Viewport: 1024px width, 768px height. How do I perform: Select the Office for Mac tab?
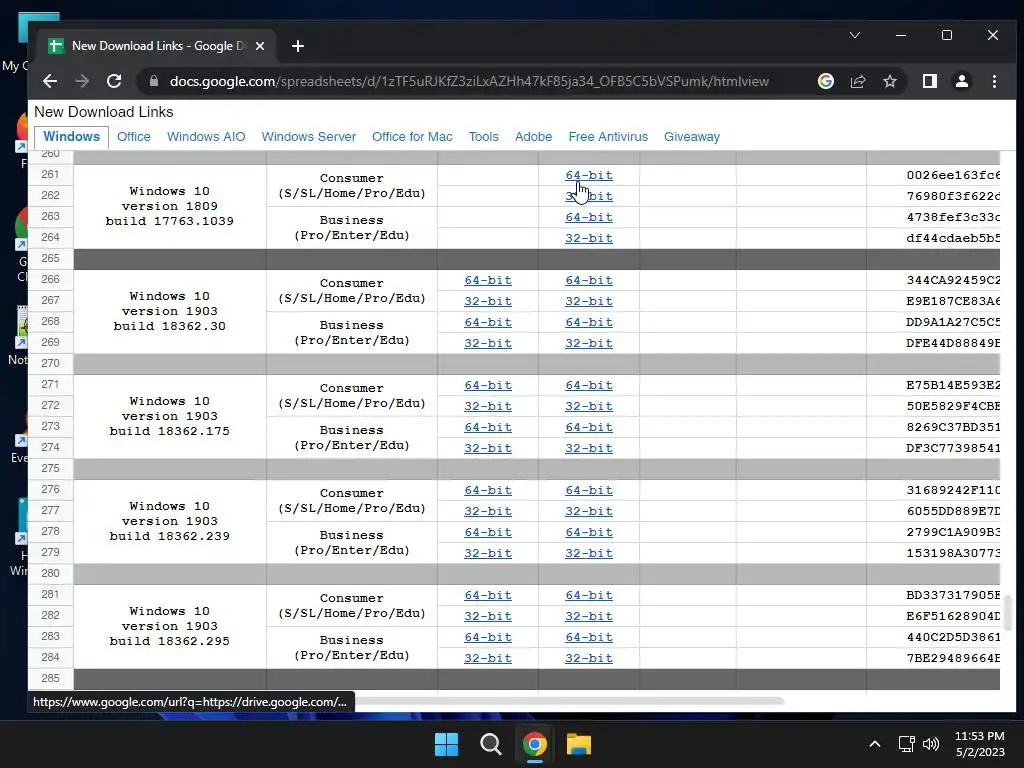pos(412,136)
